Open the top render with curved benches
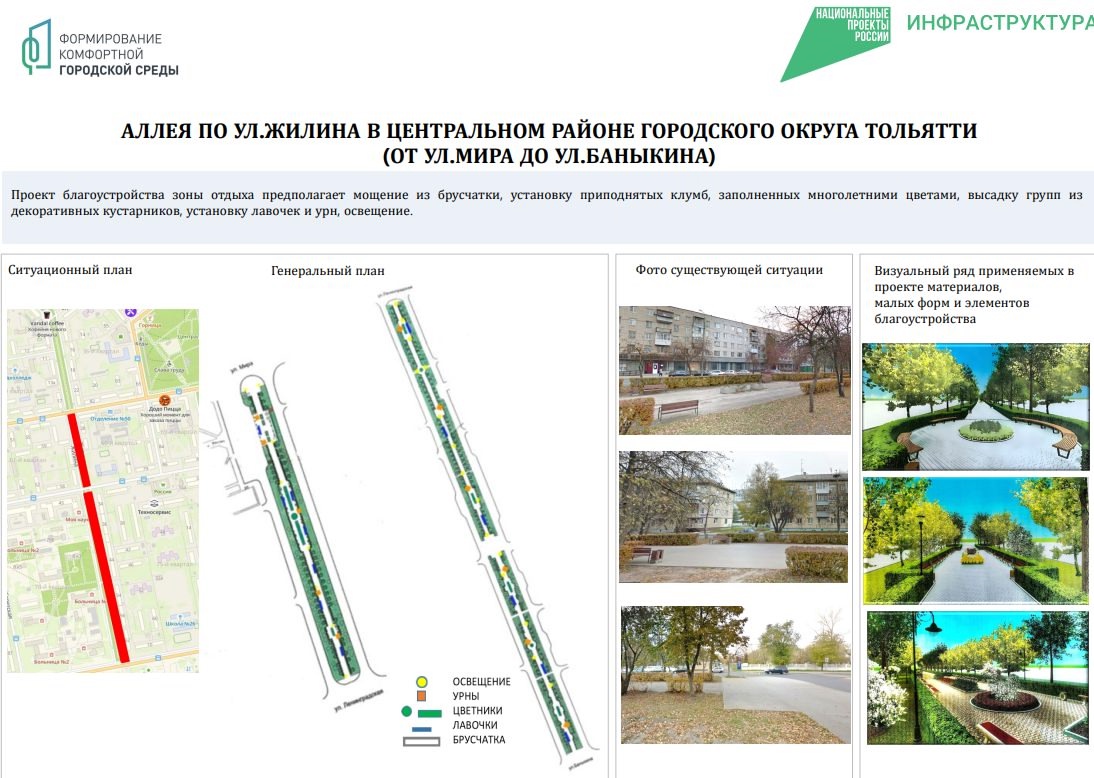This screenshot has width=1094, height=778. click(x=975, y=407)
